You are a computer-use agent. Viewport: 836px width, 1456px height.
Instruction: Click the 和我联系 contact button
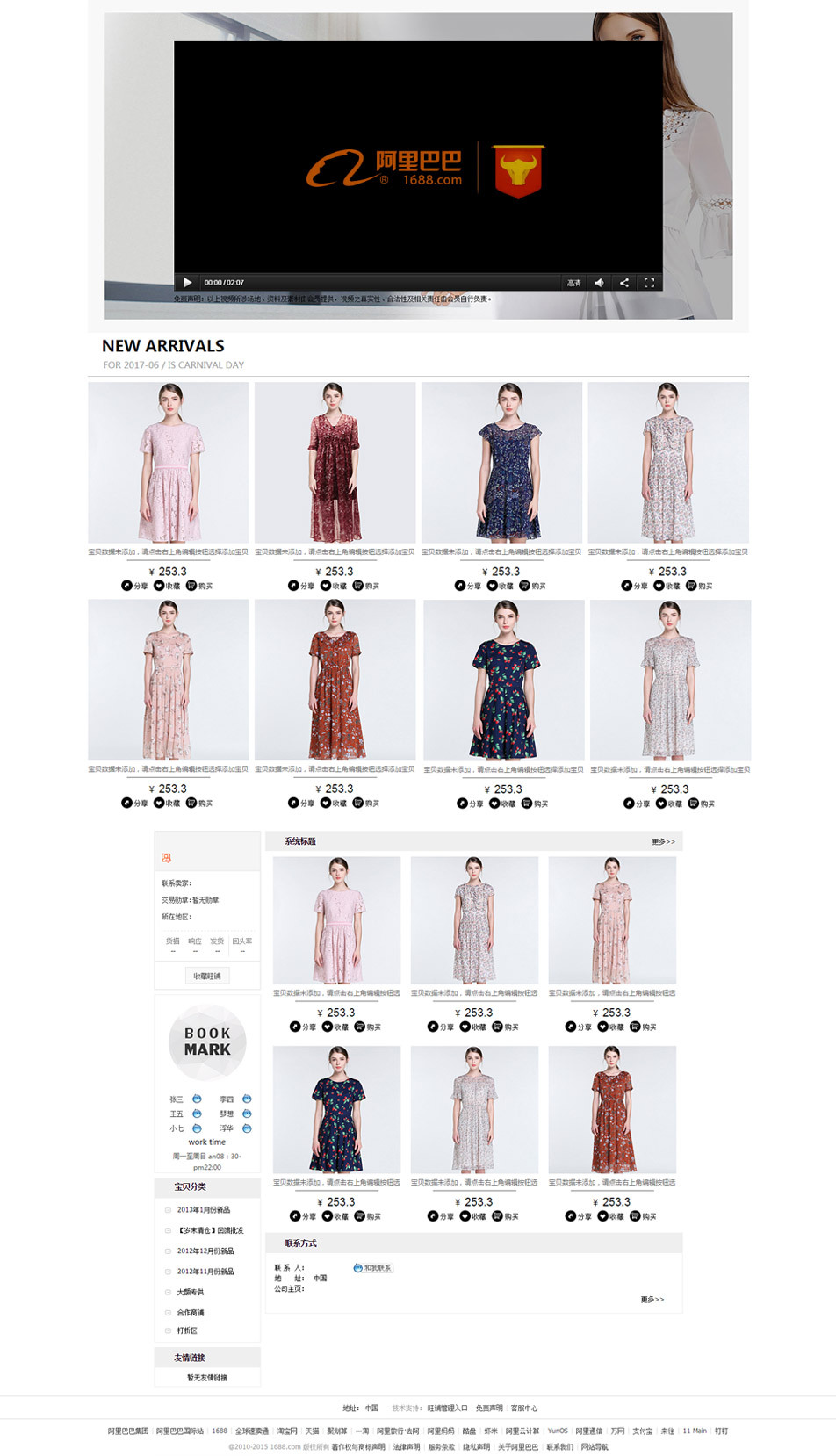[x=373, y=1268]
